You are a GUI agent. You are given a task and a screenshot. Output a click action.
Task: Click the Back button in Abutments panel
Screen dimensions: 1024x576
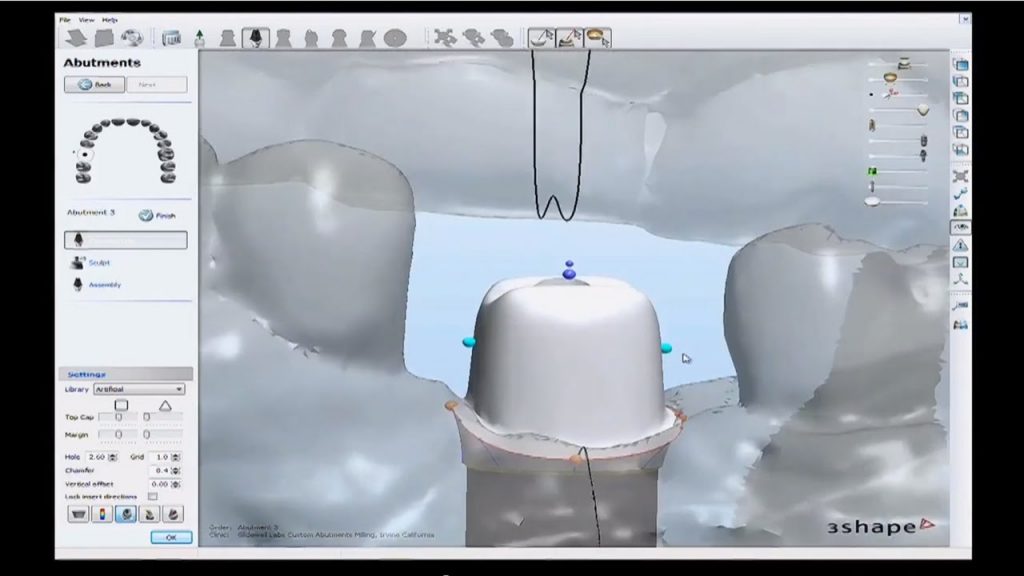(x=95, y=85)
